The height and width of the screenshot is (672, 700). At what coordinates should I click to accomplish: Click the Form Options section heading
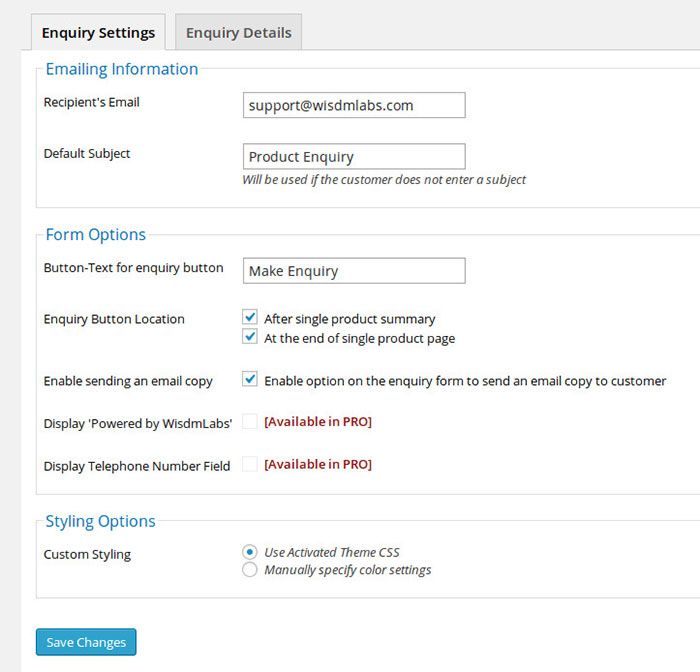[96, 234]
